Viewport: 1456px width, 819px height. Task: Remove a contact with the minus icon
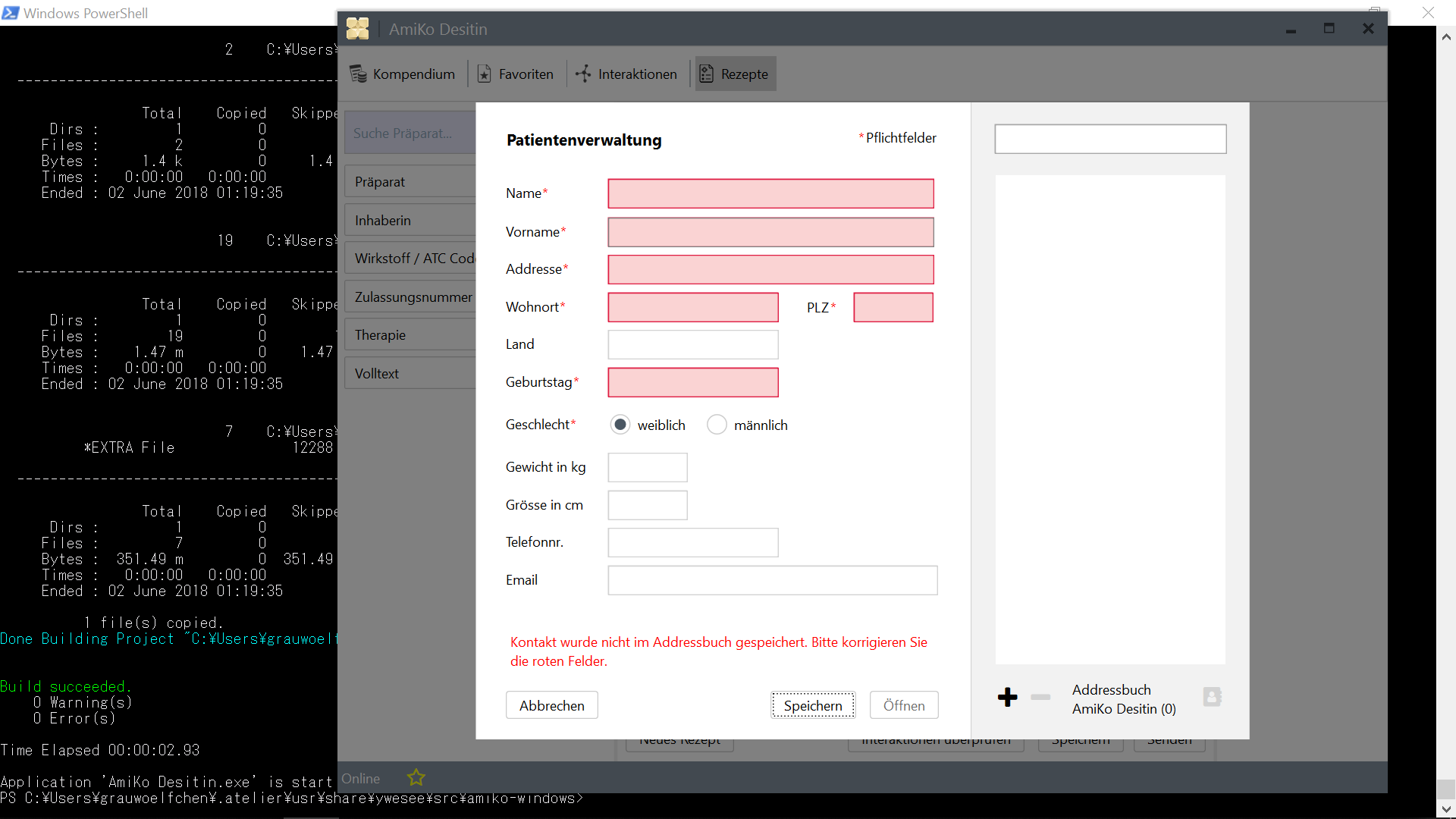tap(1040, 698)
